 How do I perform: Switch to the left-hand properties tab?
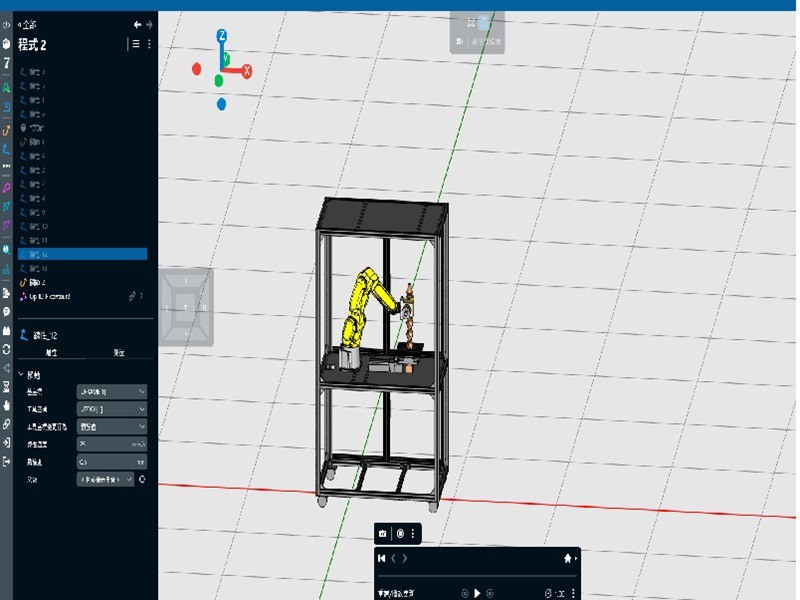pos(50,353)
